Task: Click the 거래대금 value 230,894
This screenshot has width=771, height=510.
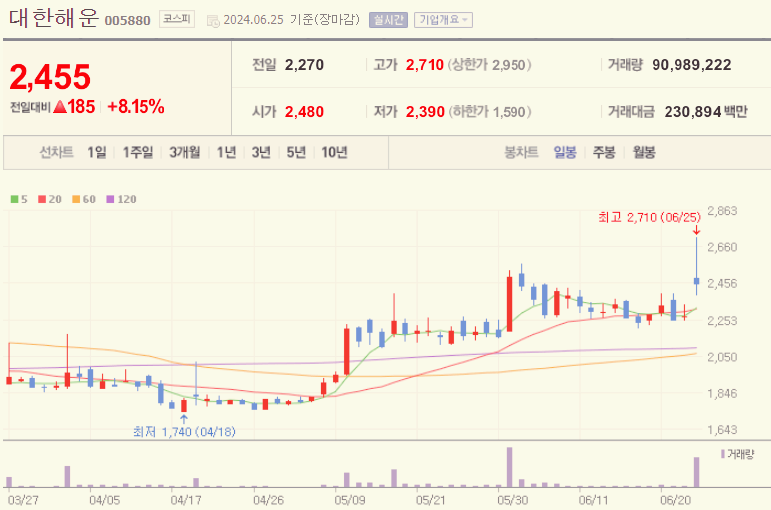Action: tap(693, 112)
